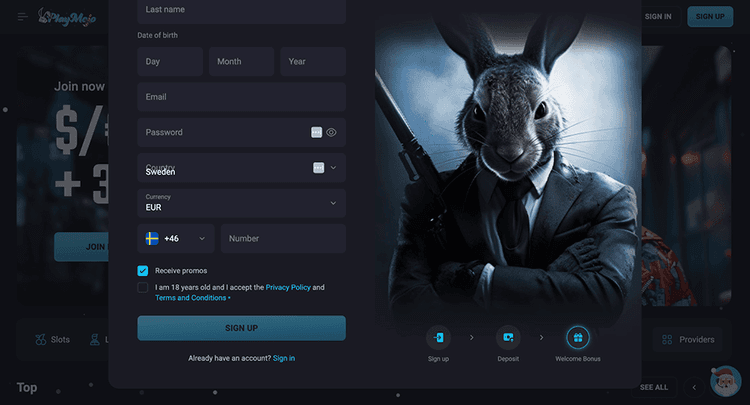Click the Providers grid icon
750x405 pixels.
[x=667, y=339]
